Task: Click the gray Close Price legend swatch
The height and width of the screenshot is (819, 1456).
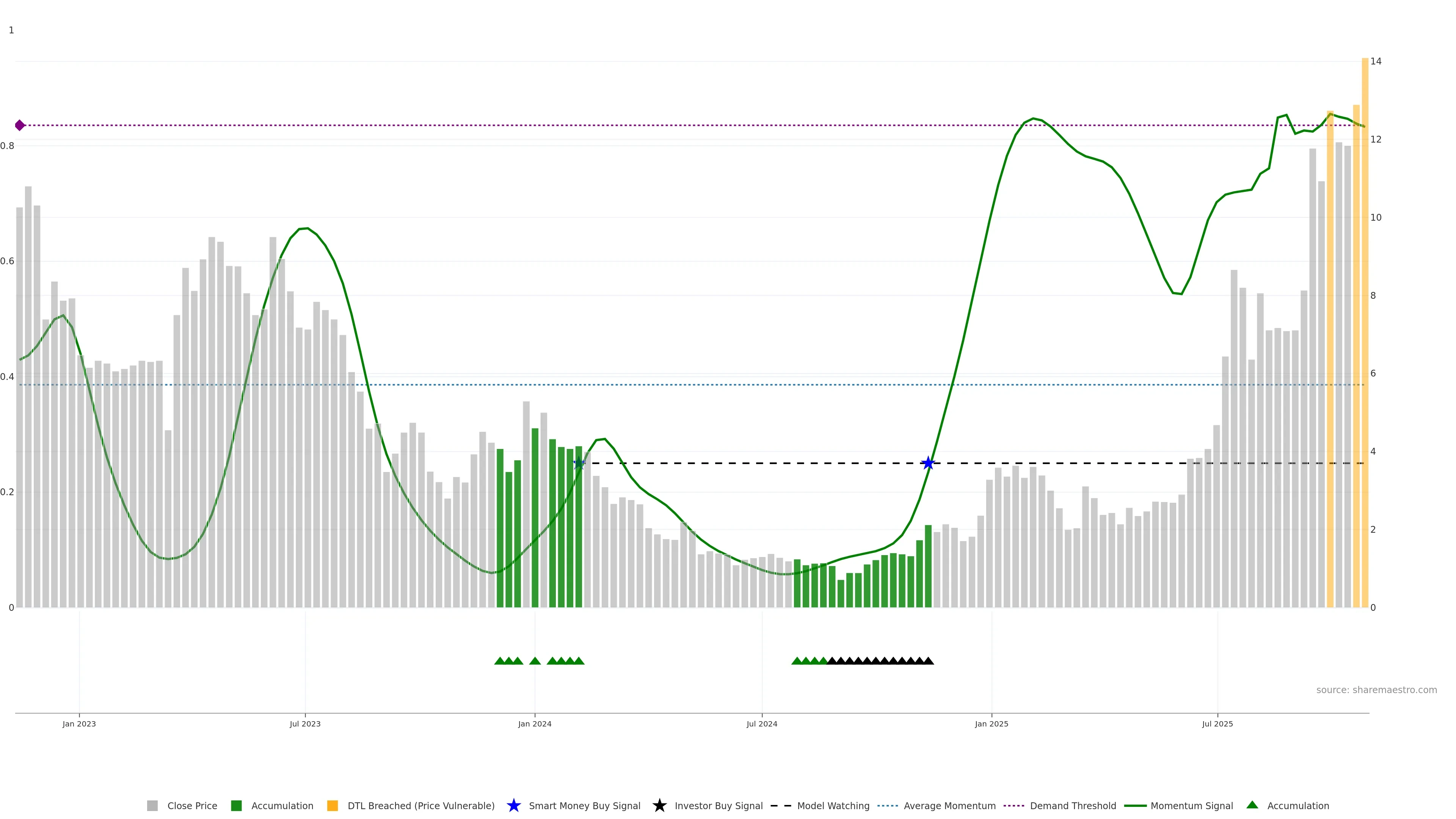Action: (152, 806)
